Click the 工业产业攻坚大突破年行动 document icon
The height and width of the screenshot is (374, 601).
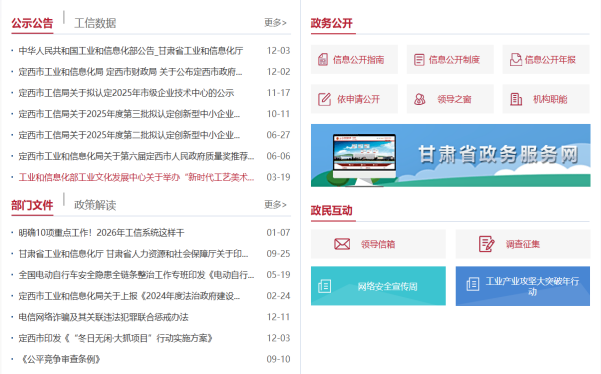473,284
